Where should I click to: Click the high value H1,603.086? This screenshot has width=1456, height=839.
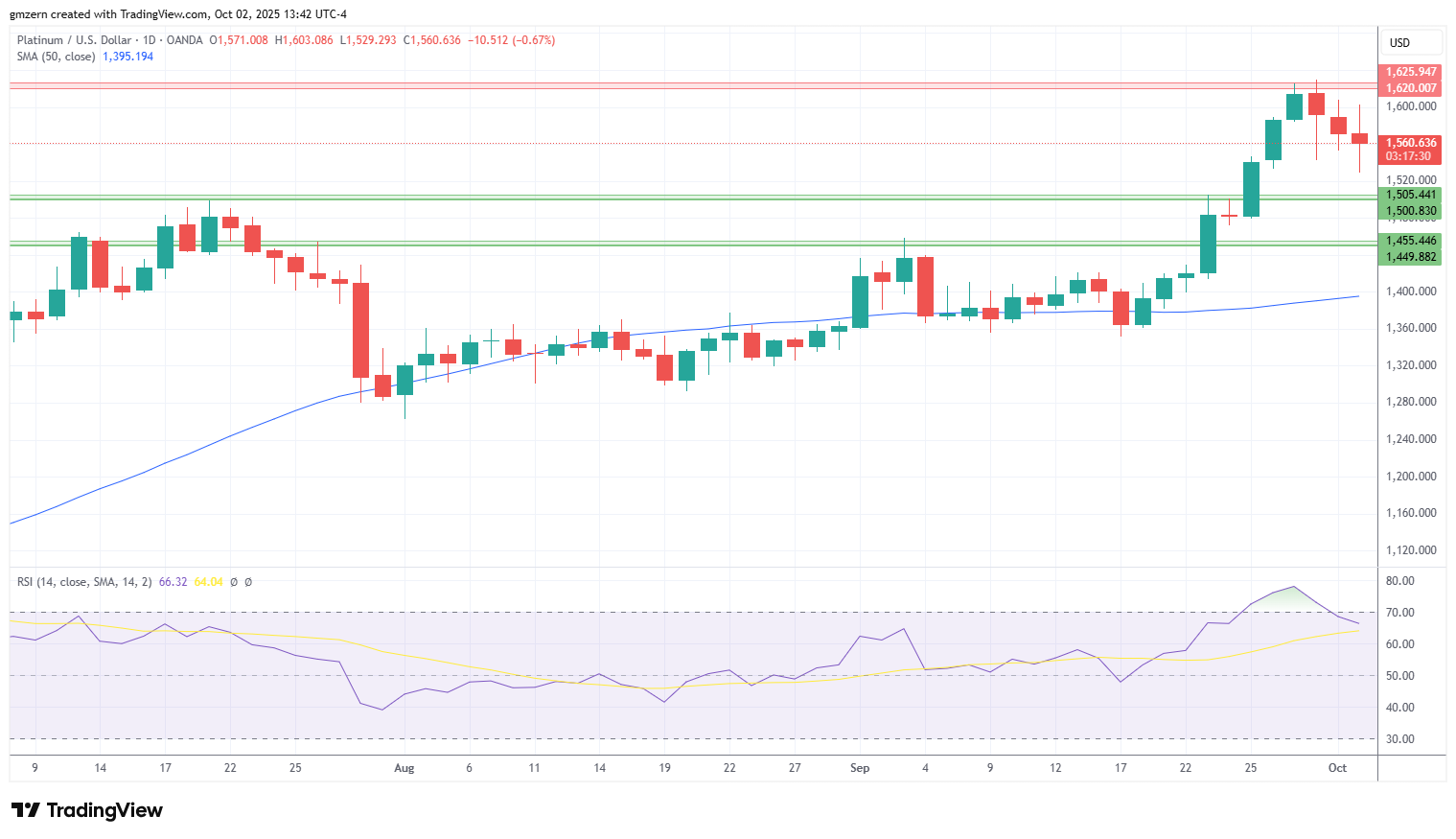304,40
